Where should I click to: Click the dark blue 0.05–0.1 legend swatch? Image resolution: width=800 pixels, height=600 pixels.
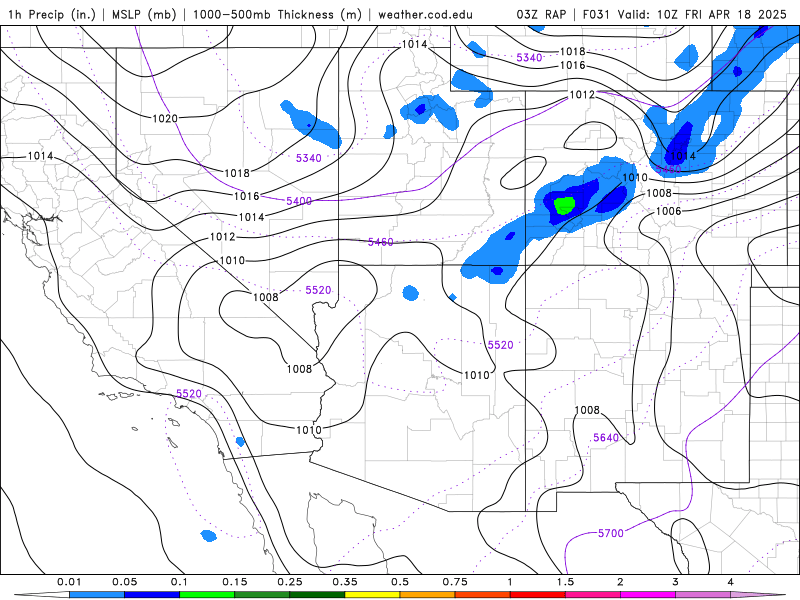[x=152, y=594]
